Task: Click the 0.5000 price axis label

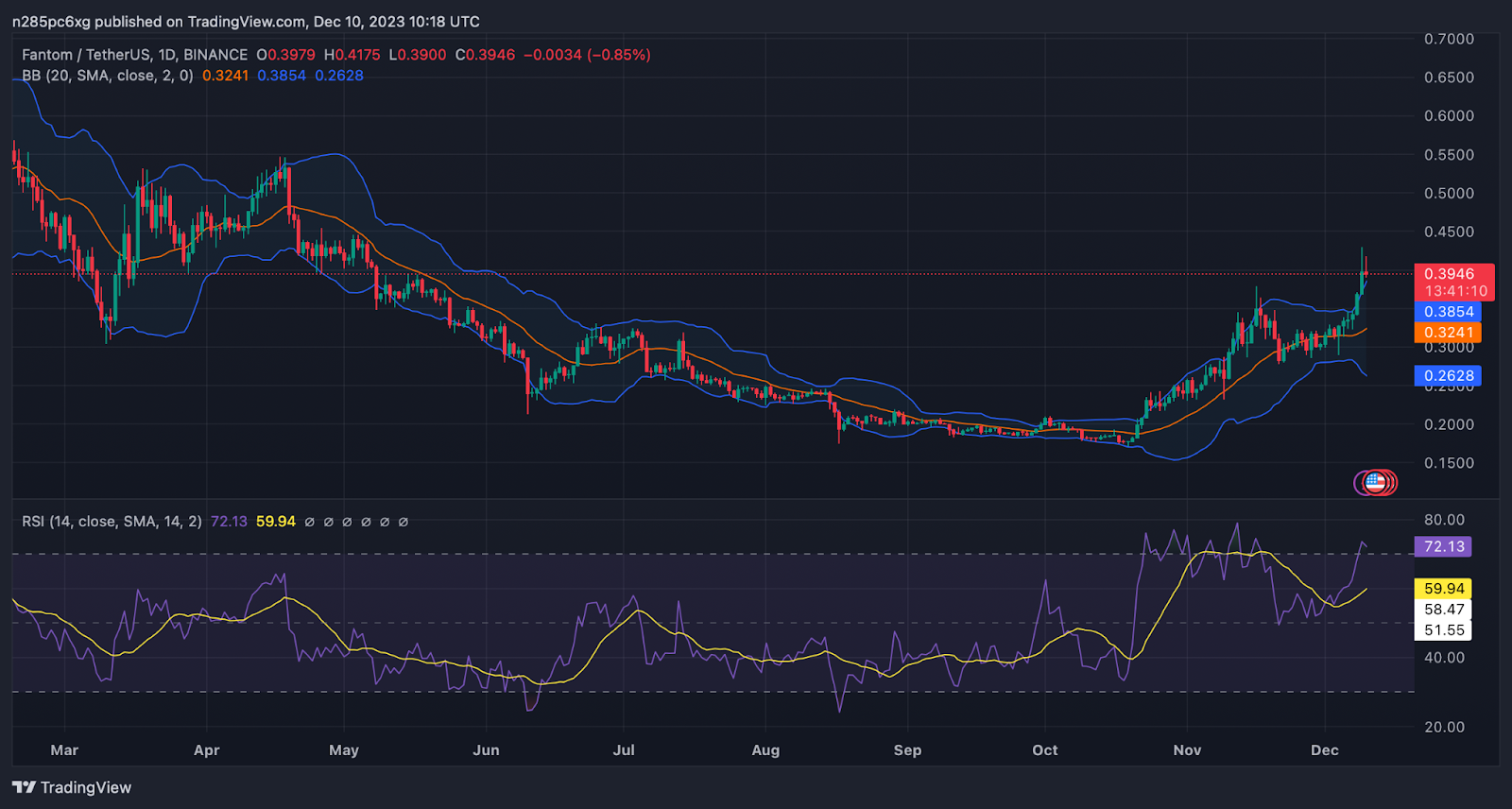Action: click(x=1449, y=193)
